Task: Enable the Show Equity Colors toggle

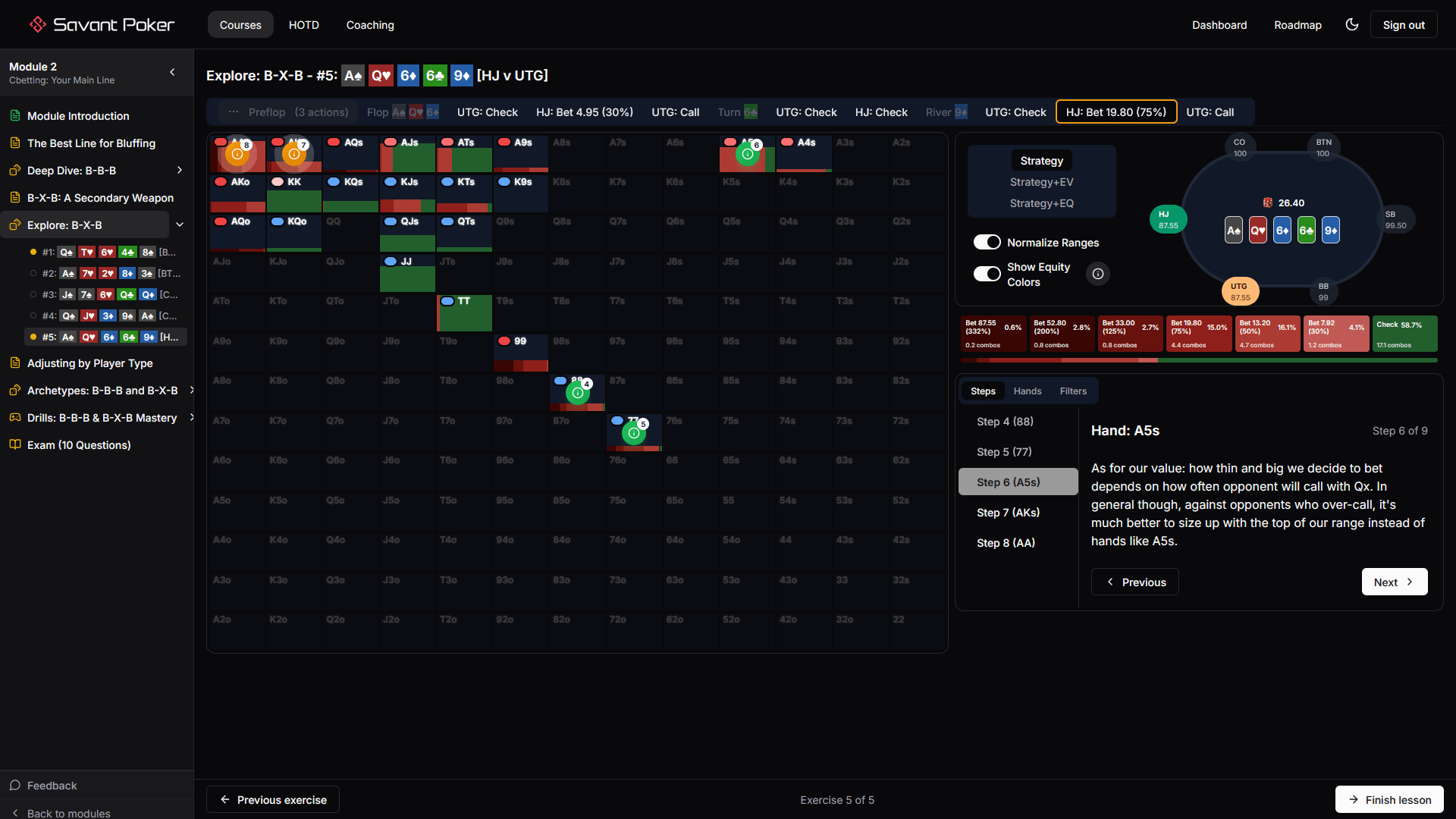Action: [x=987, y=274]
